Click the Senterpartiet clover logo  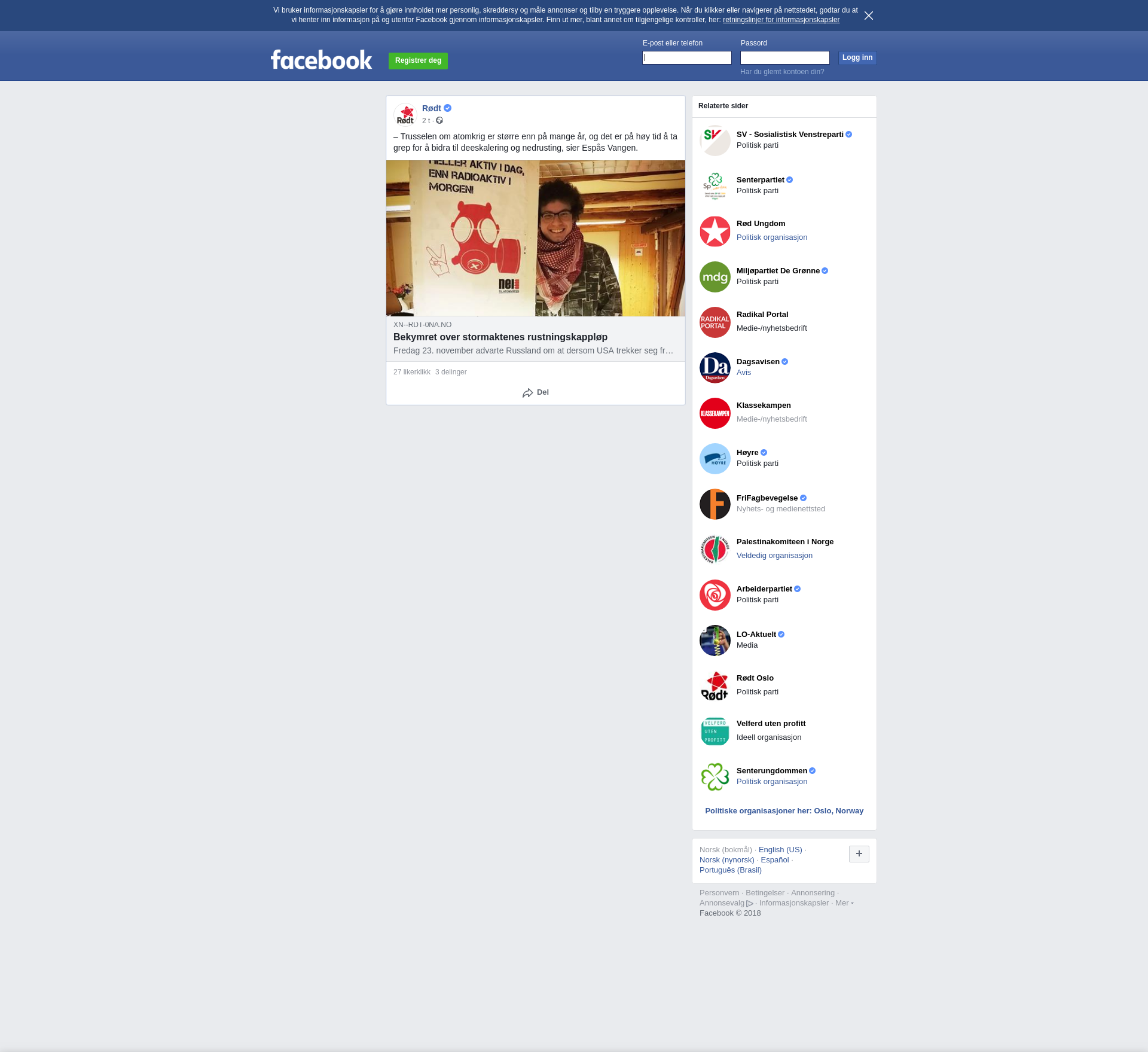(x=715, y=186)
